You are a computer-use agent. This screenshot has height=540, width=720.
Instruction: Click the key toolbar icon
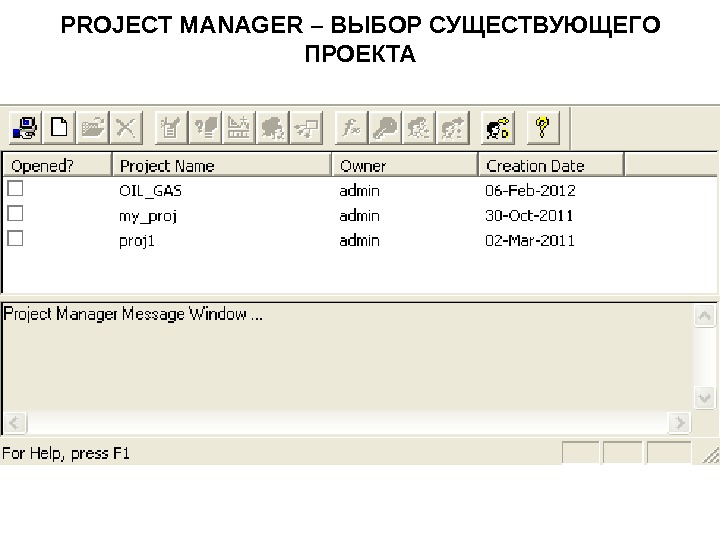tap(385, 127)
